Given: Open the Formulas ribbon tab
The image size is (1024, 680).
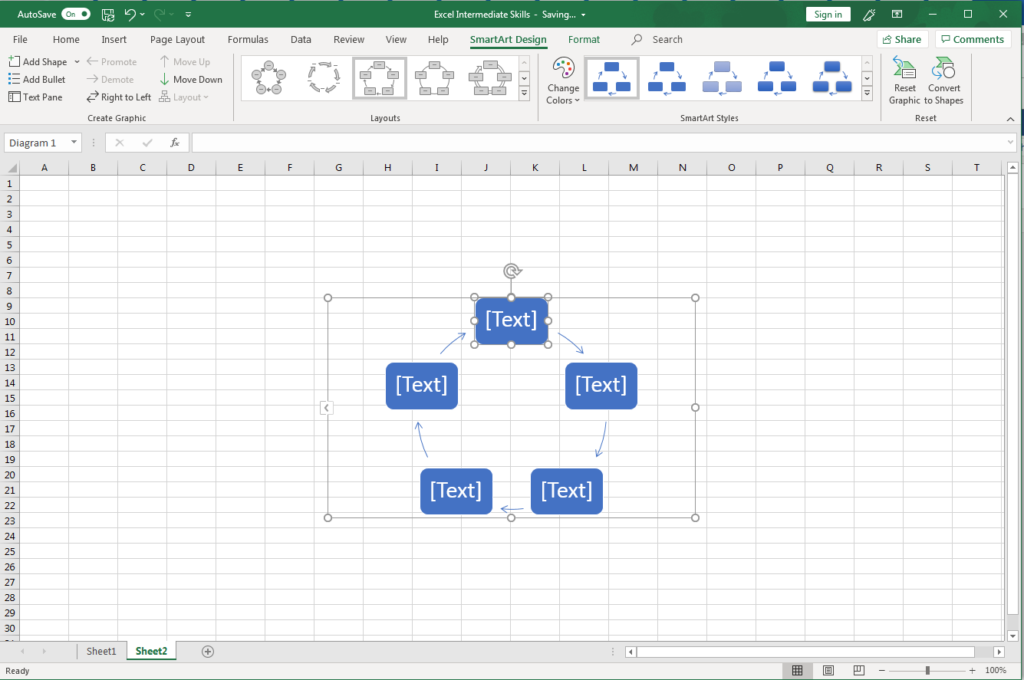Looking at the screenshot, I should 248,39.
